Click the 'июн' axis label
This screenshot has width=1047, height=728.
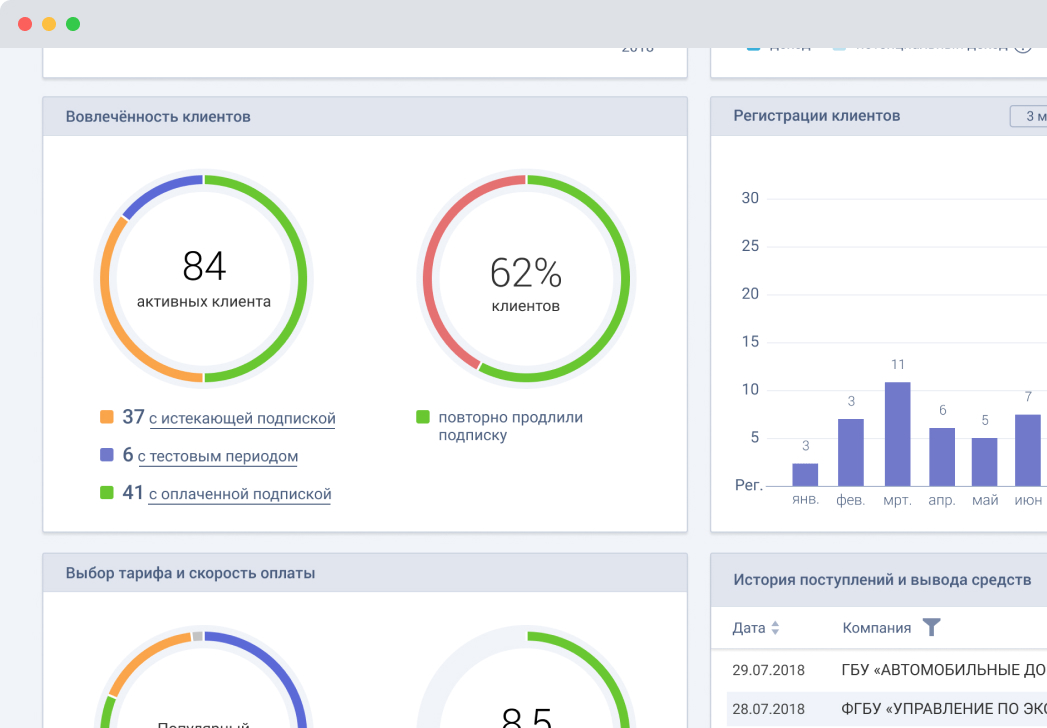tap(1028, 500)
